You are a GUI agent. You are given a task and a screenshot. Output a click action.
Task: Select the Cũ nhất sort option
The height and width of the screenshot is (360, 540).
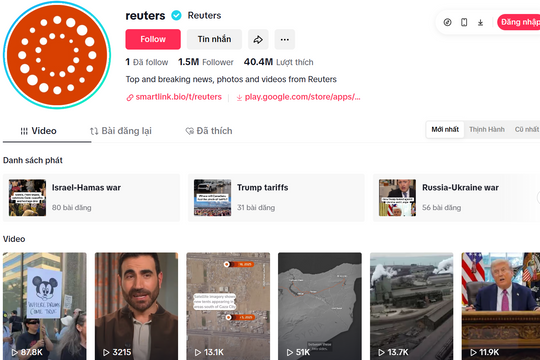click(x=527, y=130)
